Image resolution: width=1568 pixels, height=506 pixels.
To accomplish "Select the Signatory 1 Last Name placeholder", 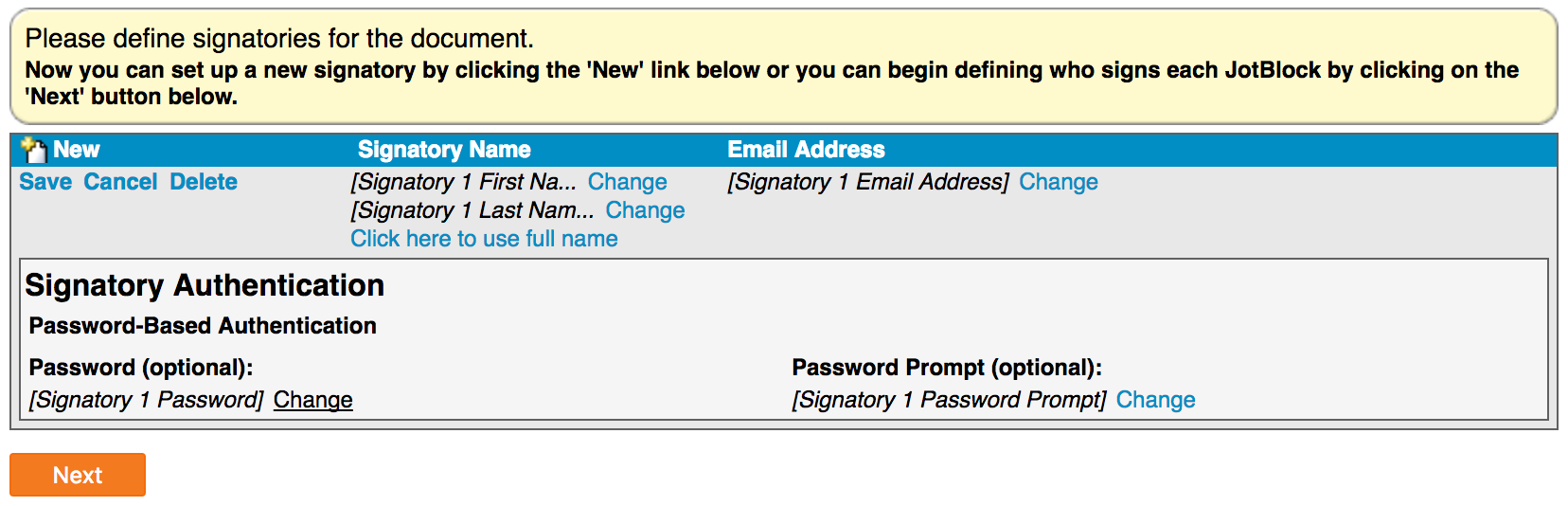I will point(472,210).
